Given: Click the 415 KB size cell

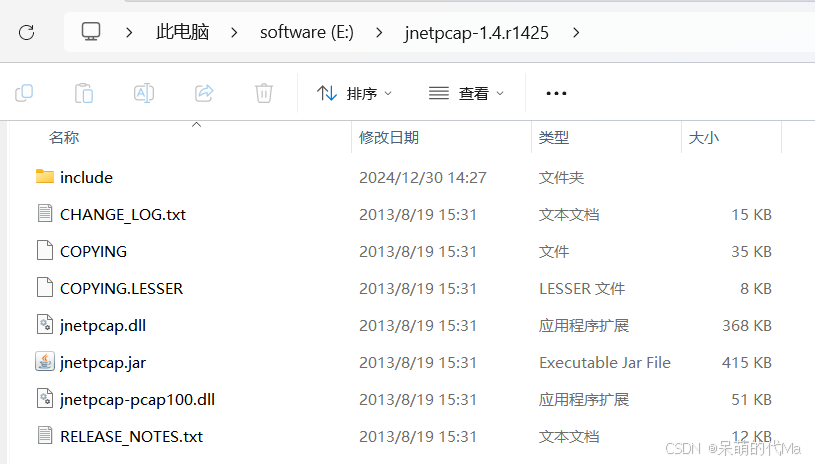Looking at the screenshot, I should pos(747,363).
